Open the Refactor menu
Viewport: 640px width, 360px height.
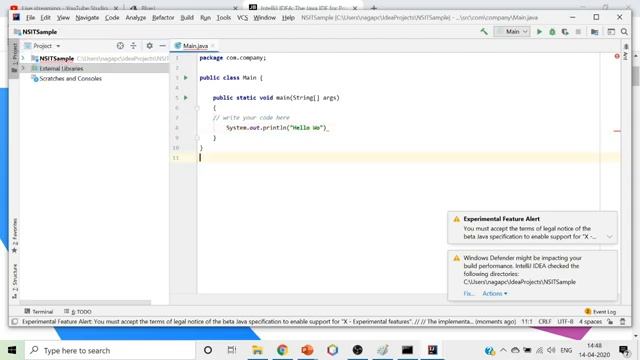(x=163, y=18)
